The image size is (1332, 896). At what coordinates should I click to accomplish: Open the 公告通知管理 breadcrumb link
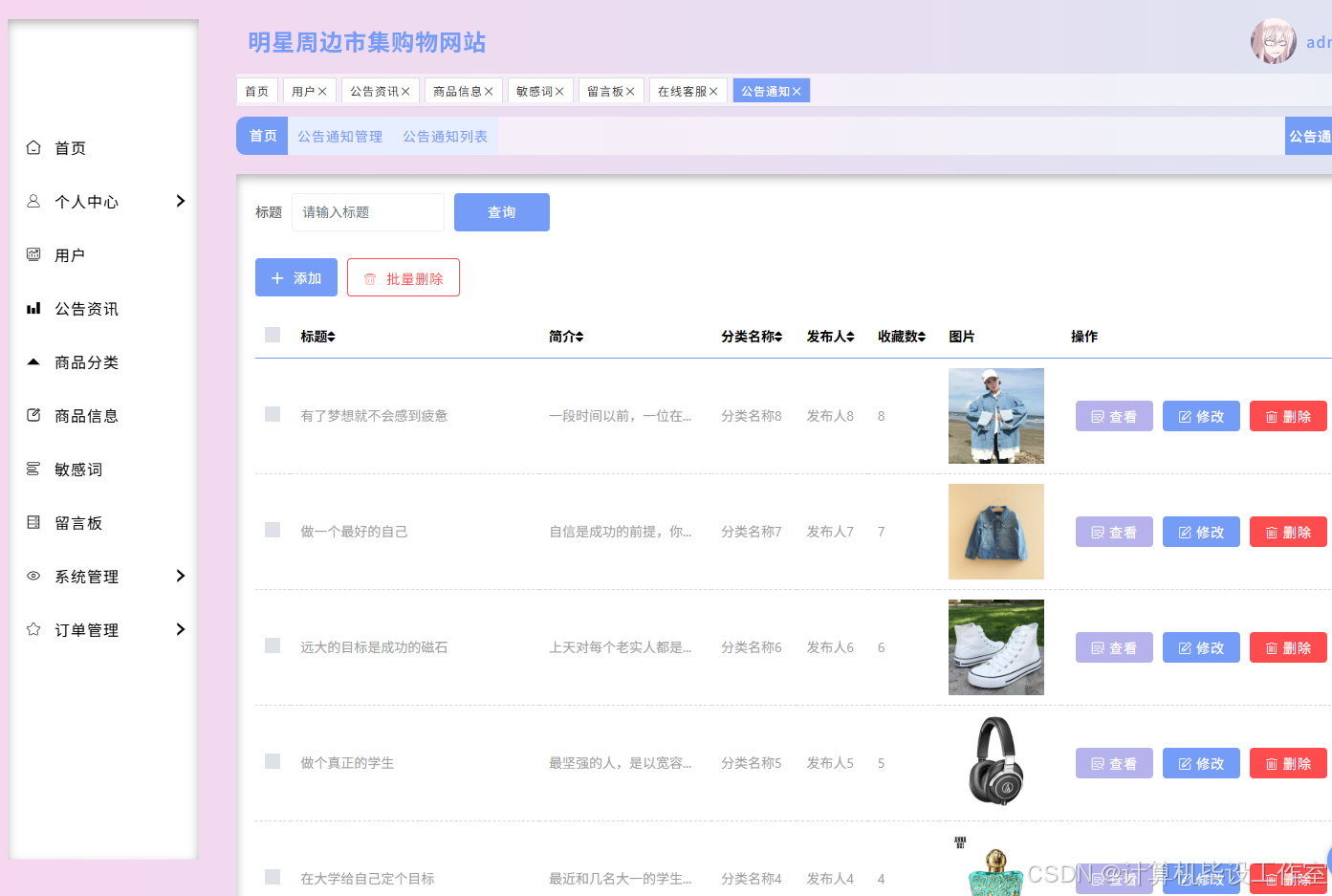339,137
